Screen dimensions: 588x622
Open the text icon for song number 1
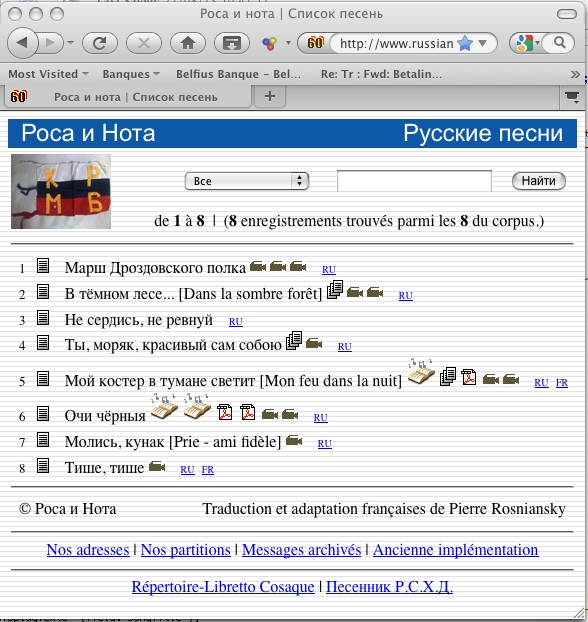click(43, 266)
